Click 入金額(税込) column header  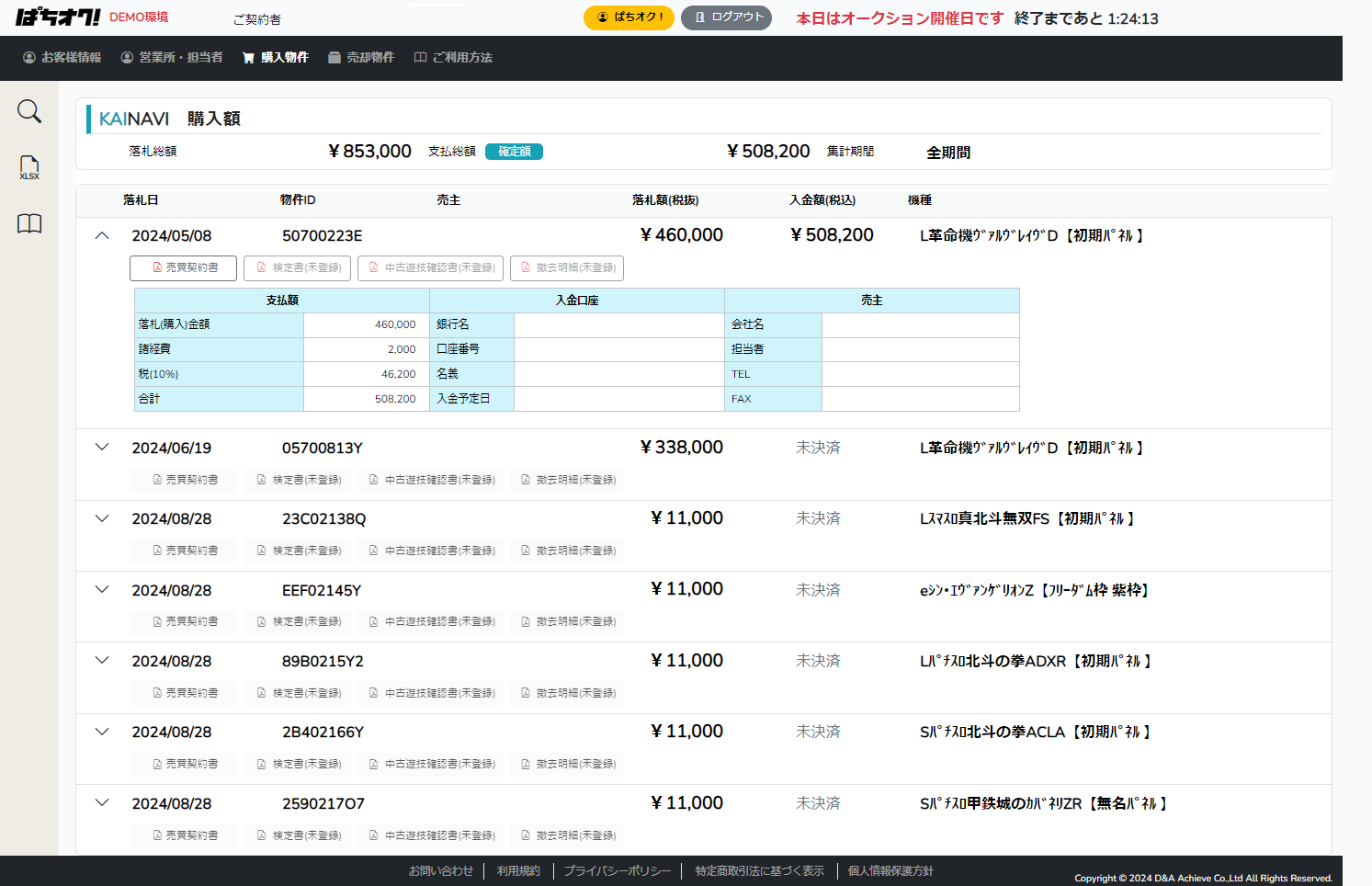point(822,199)
